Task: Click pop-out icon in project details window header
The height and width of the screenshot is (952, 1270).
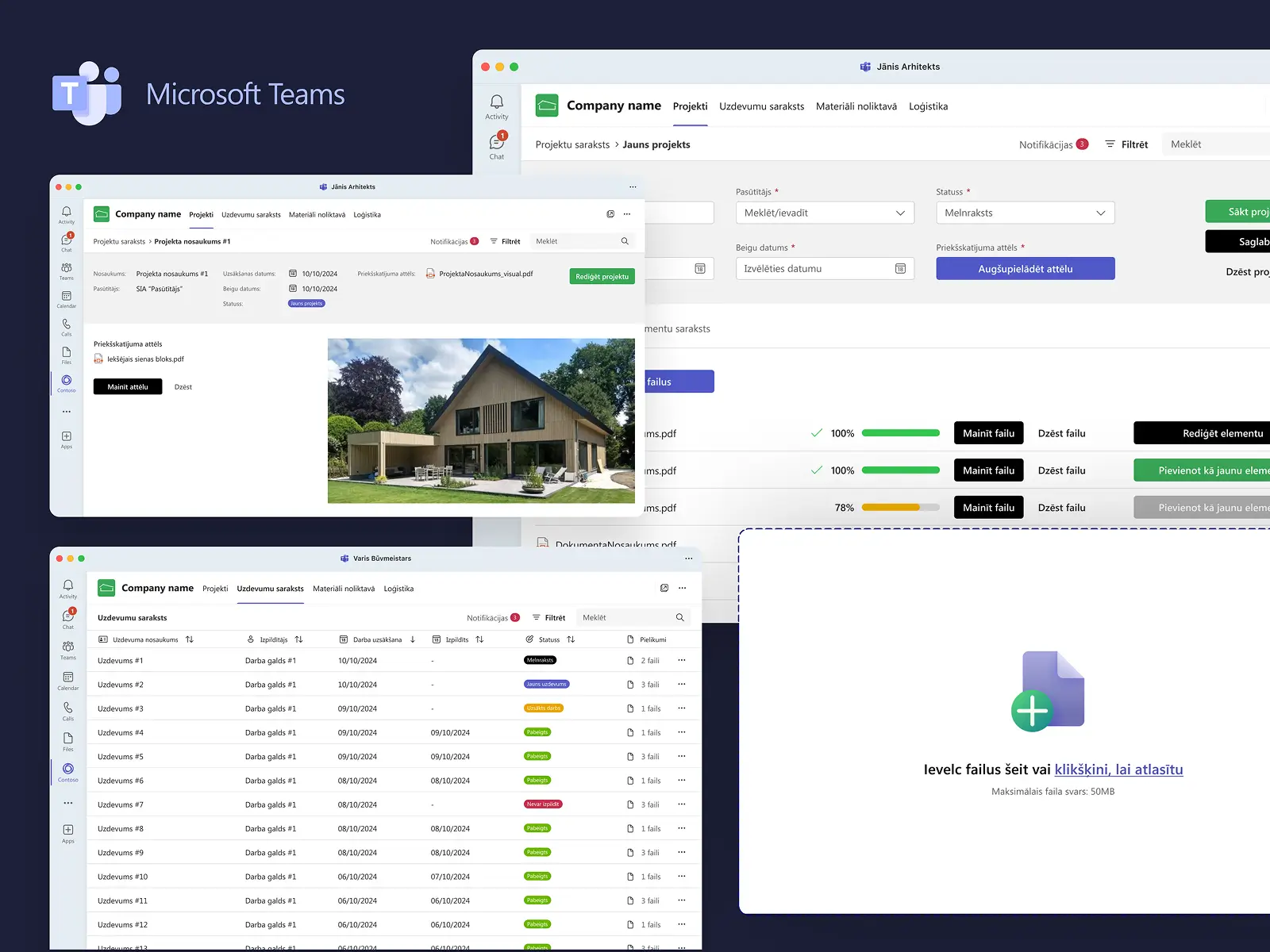Action: tap(610, 214)
